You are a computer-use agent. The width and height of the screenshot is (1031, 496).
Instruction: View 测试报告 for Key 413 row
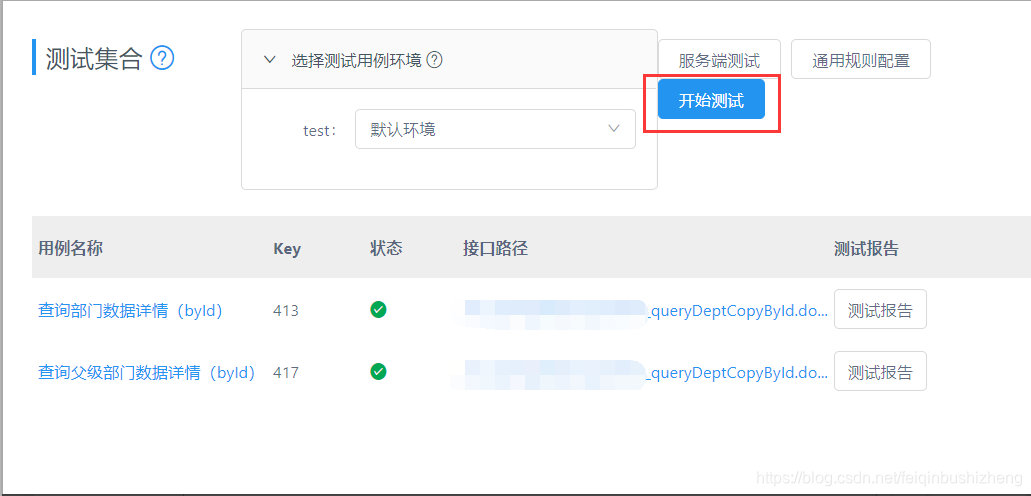[x=880, y=309]
